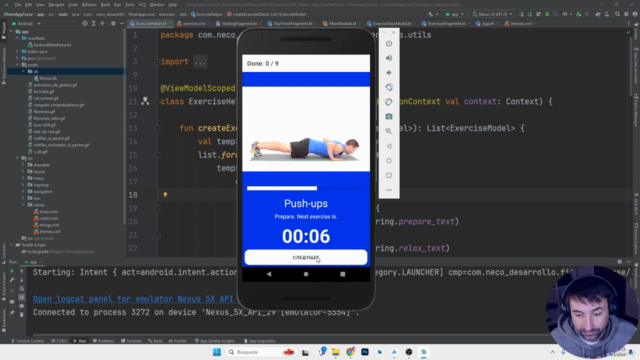Viewport: 640px width, 360px height.
Task: Open the Problems tool window tab
Action: [103, 341]
